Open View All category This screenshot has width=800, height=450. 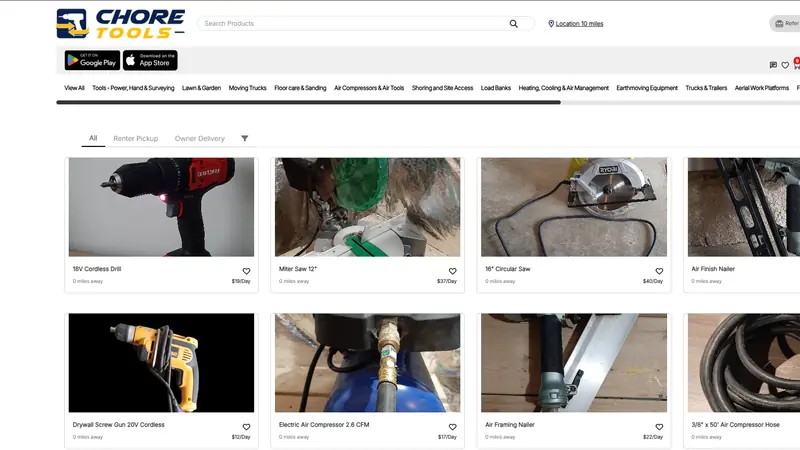[74, 88]
